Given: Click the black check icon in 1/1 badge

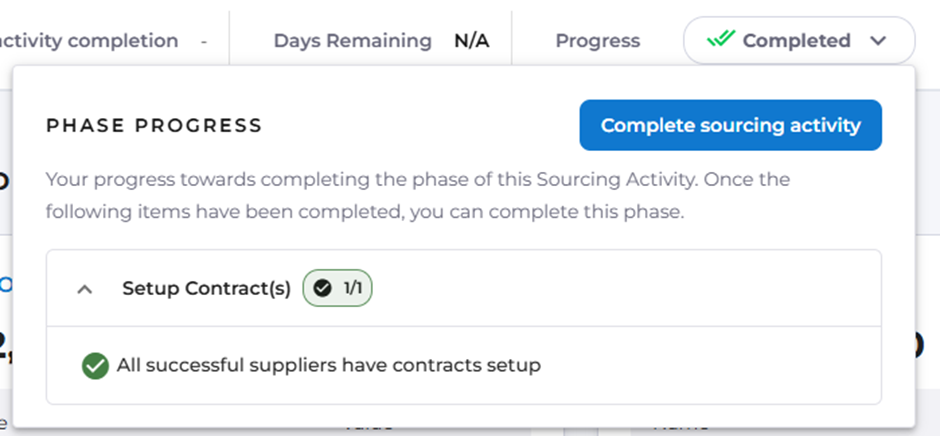Looking at the screenshot, I should tap(321, 288).
